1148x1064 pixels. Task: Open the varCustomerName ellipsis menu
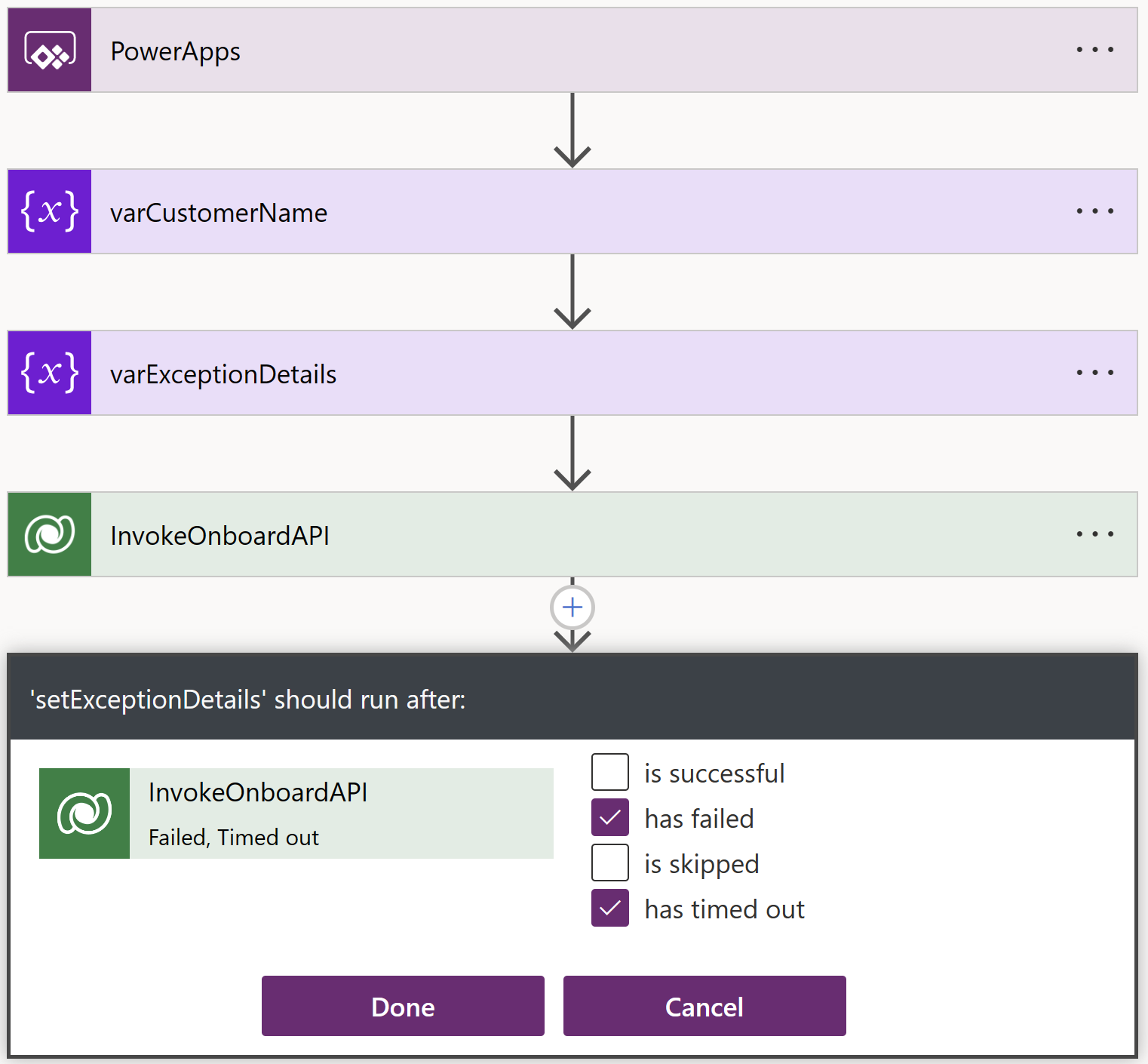click(x=1094, y=212)
